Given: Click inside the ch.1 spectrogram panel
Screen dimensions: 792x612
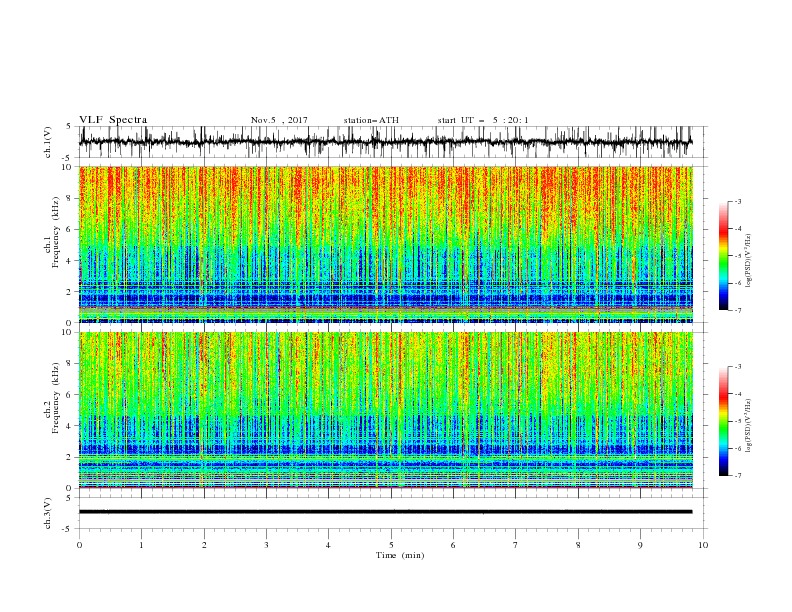Looking at the screenshot, I should (x=386, y=244).
